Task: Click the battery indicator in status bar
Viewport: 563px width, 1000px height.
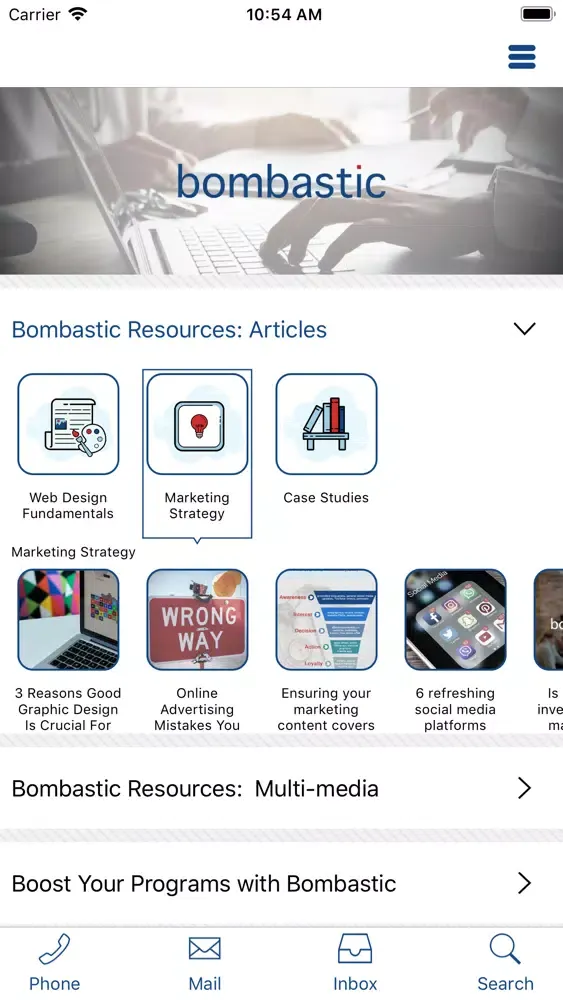Action: (x=537, y=13)
